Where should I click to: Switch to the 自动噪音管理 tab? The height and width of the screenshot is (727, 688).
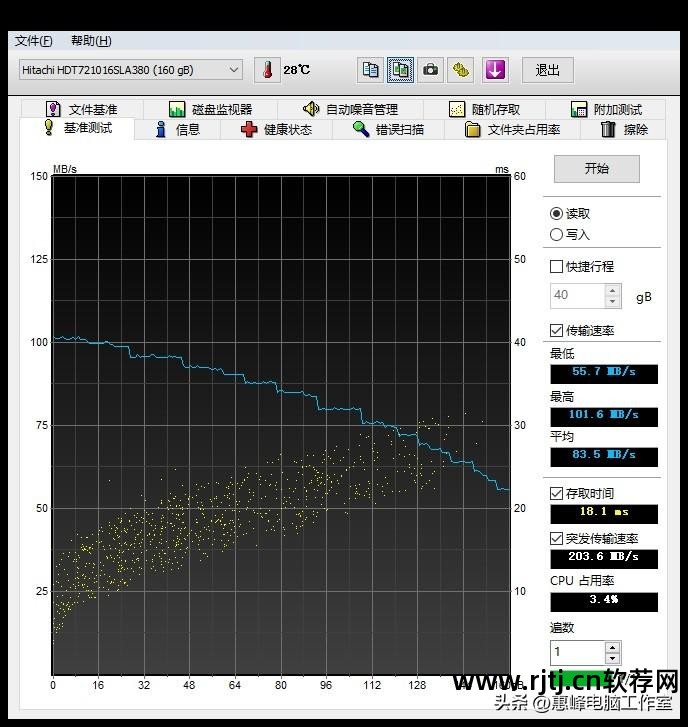pyautogui.click(x=350, y=109)
